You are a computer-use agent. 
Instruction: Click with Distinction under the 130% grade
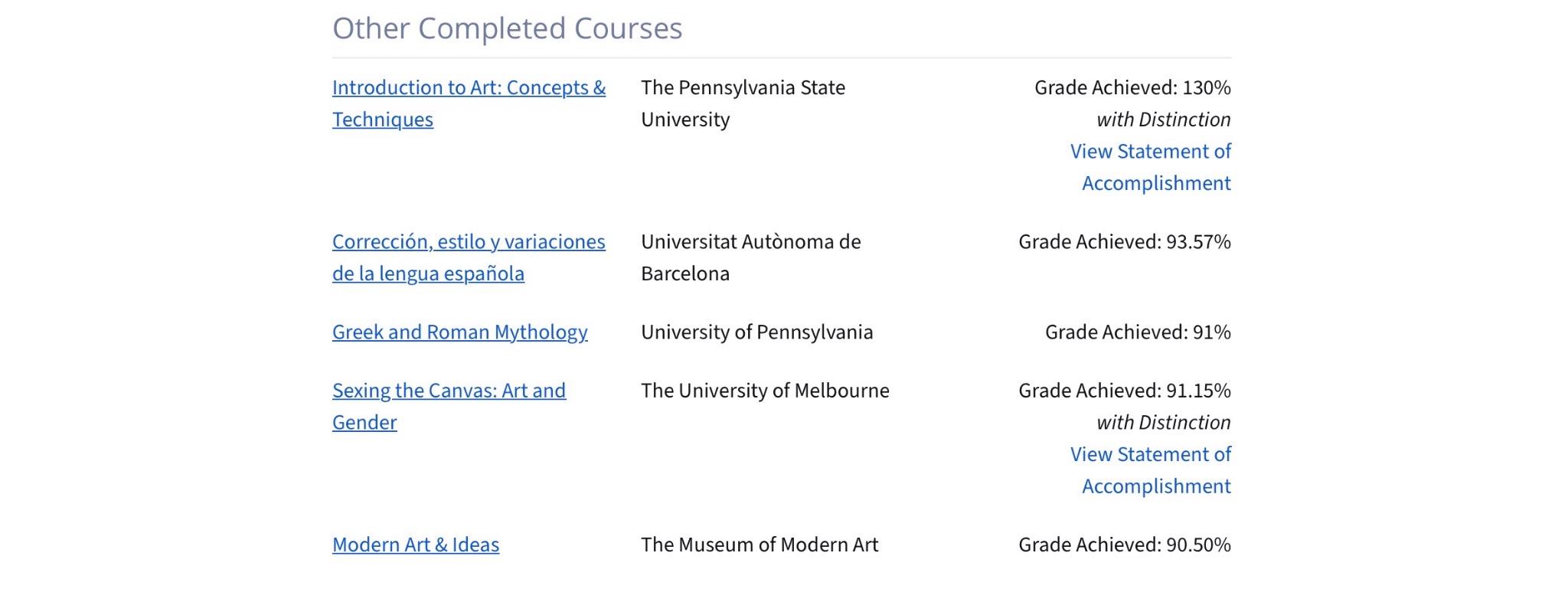(1163, 120)
